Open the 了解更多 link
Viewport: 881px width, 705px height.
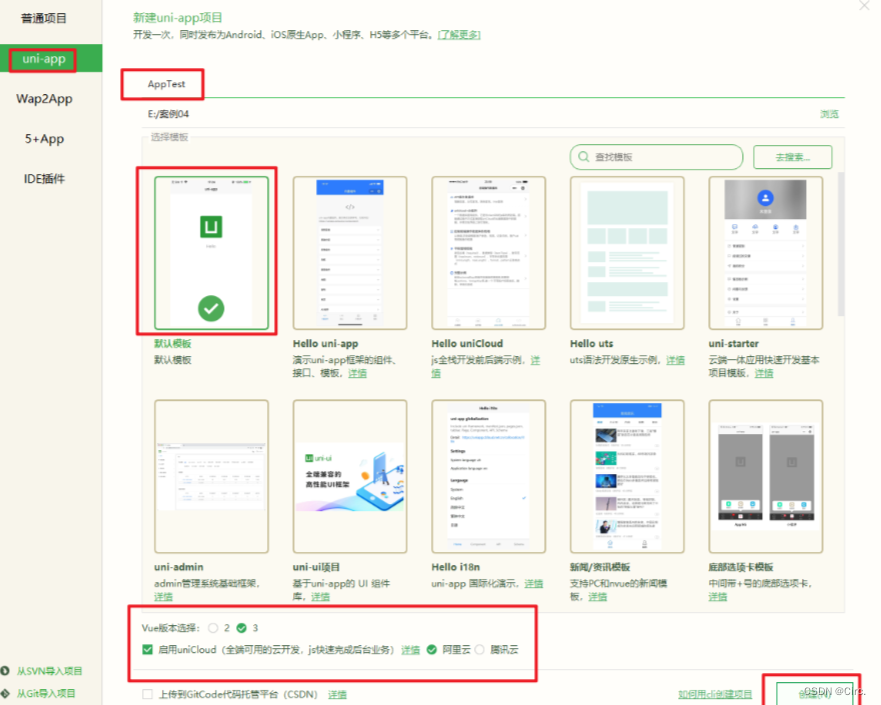pos(459,35)
